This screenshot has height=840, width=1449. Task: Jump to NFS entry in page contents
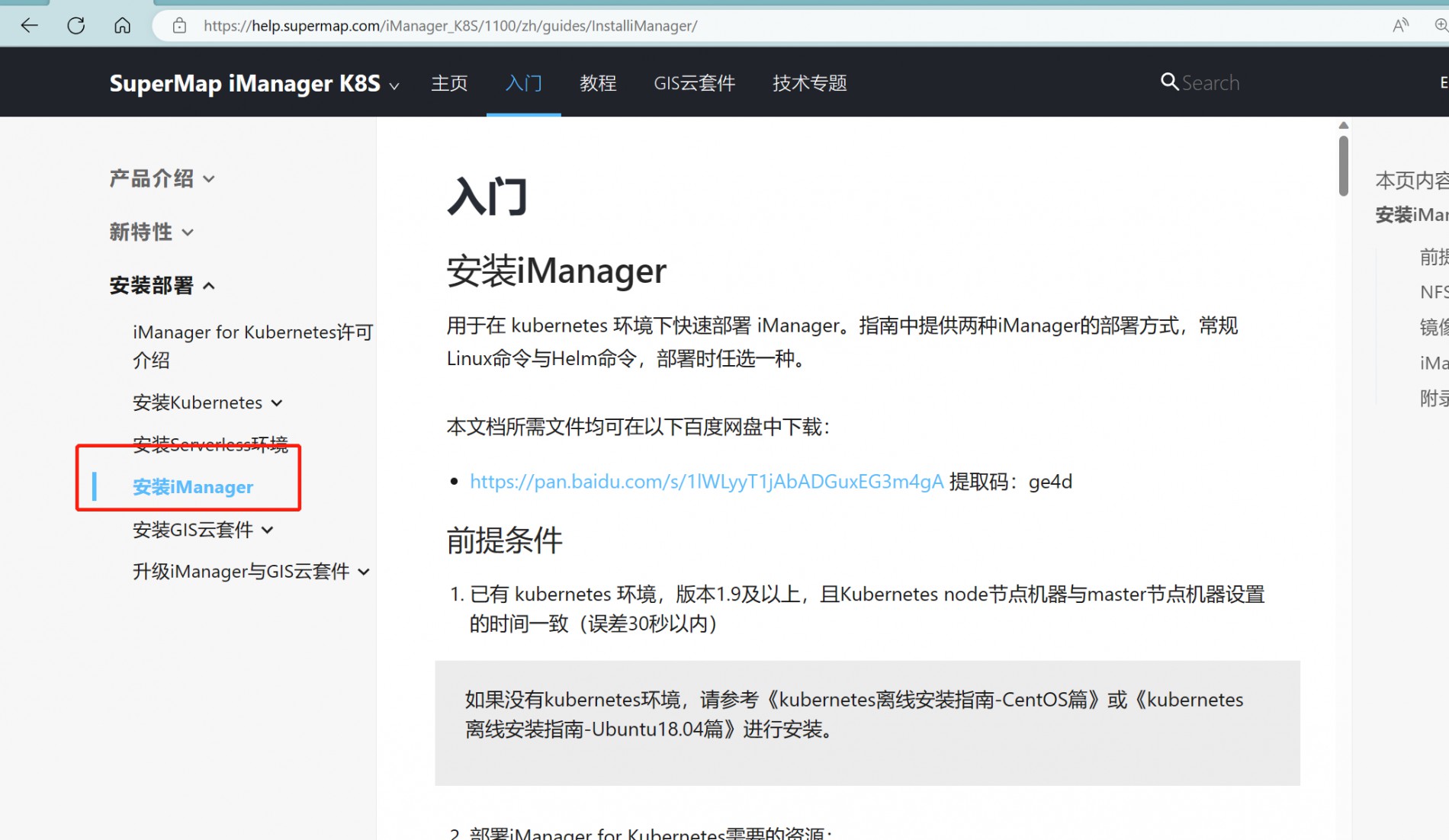(1434, 292)
